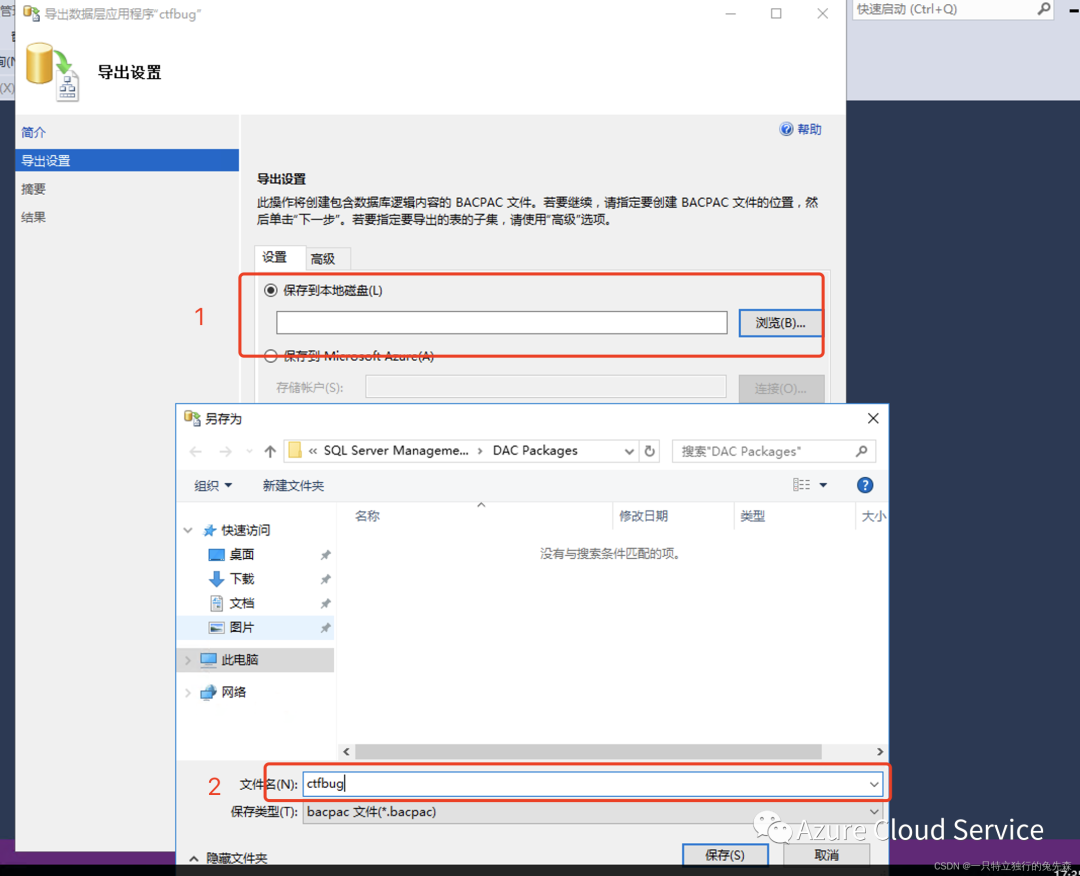Screen dimensions: 1080x876
Task: Click Save As dialog back arrow
Action: [196, 452]
